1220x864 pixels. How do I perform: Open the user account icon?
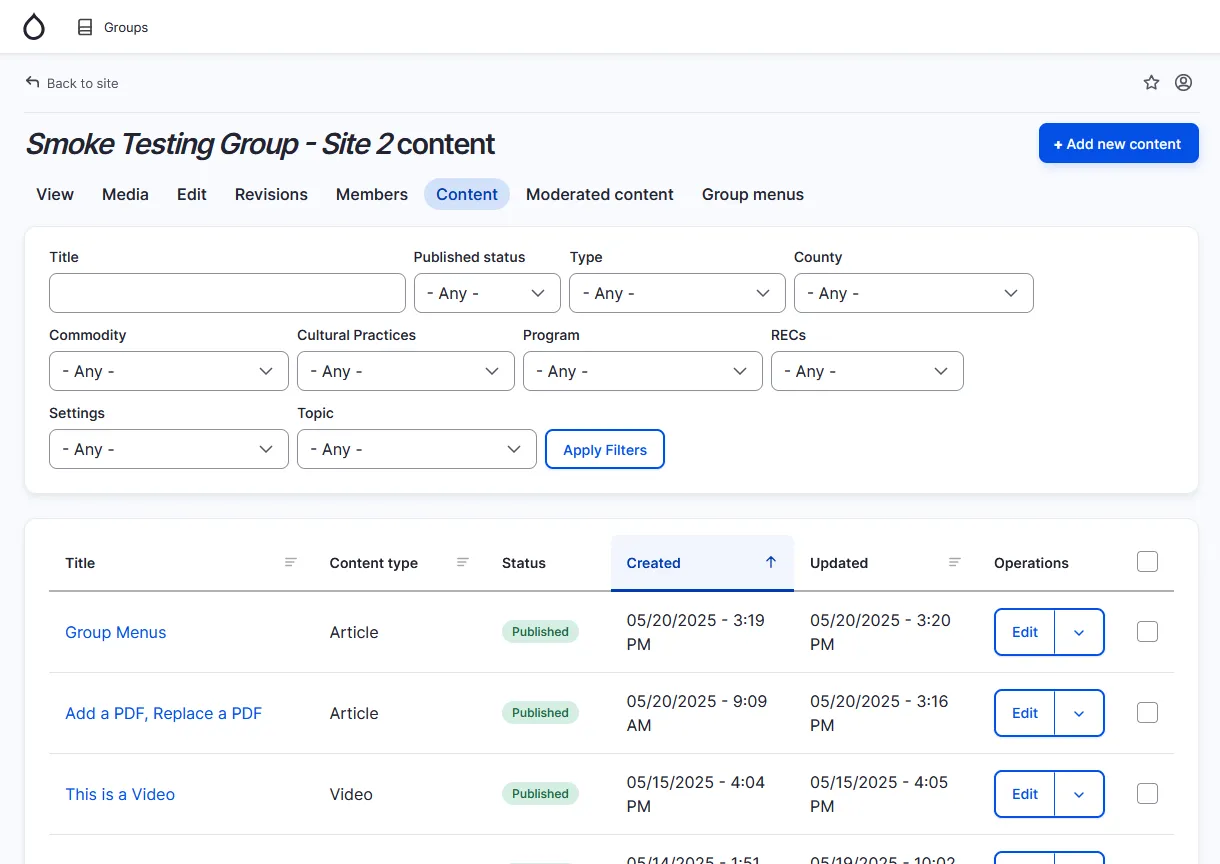(x=1183, y=83)
